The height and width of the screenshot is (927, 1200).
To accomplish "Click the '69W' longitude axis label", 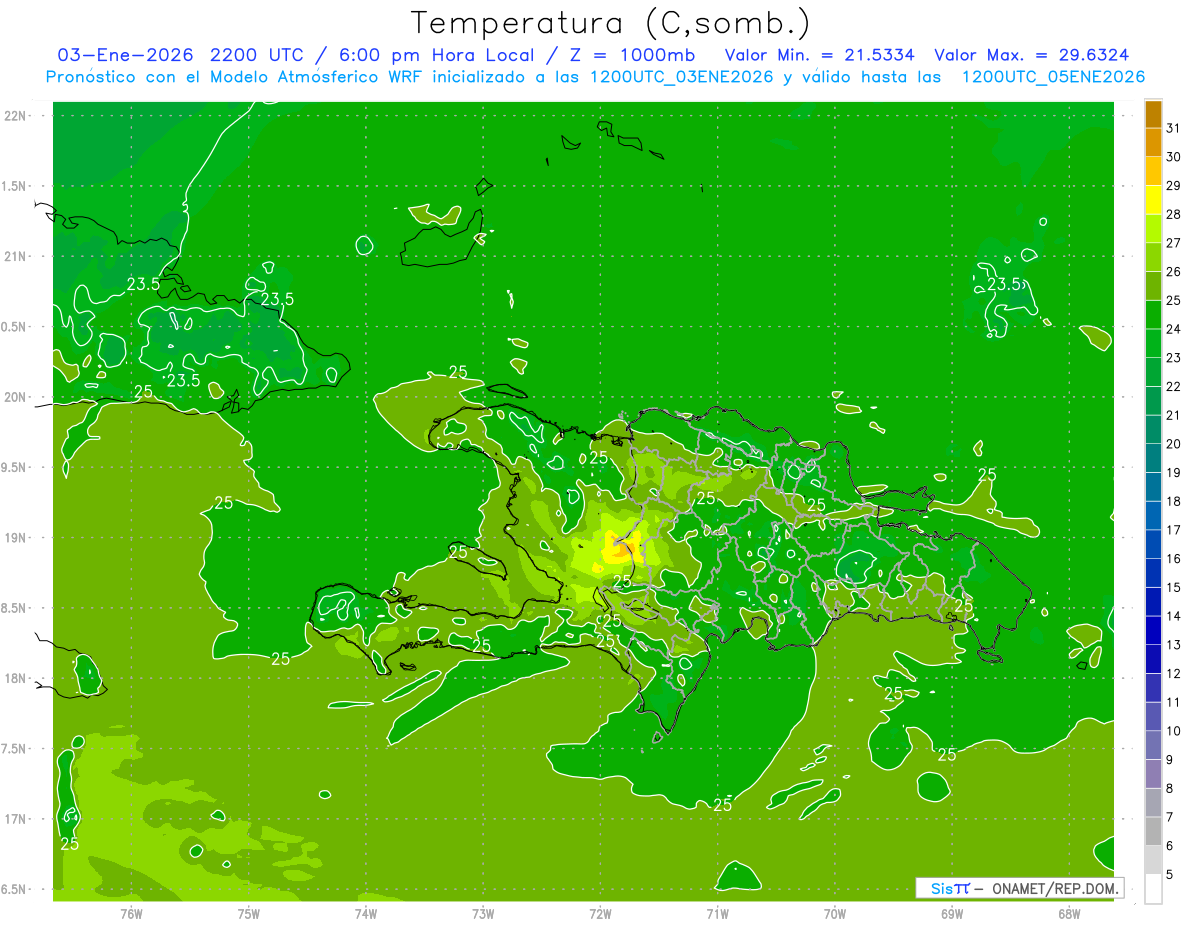I will point(951,913).
